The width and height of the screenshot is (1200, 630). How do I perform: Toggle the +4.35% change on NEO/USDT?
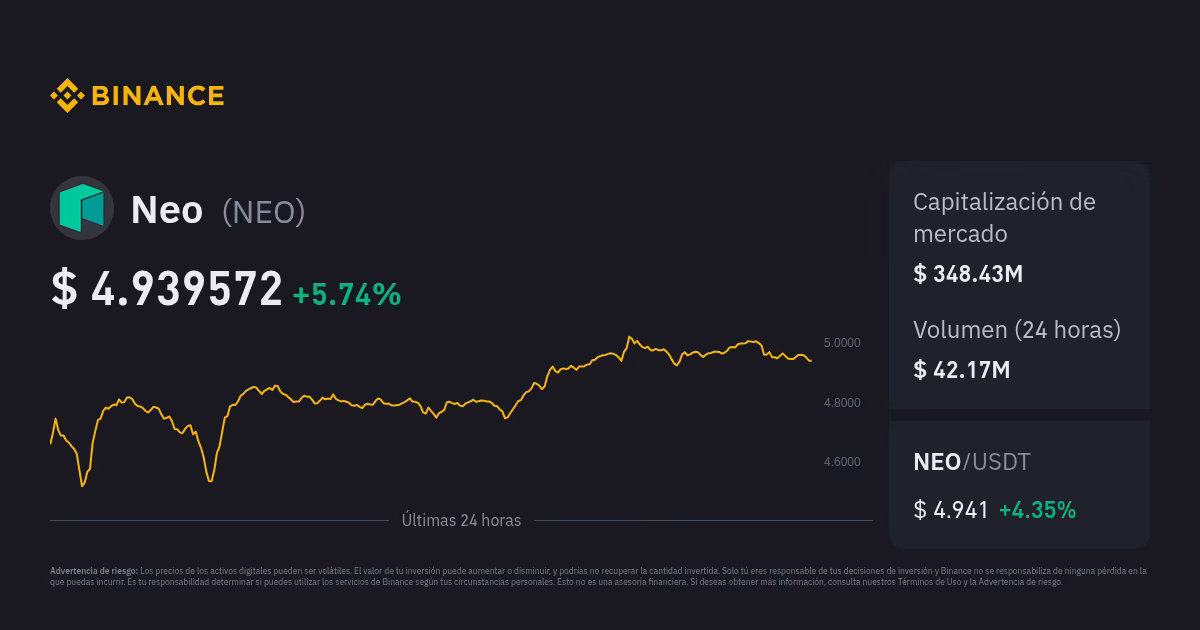[x=1038, y=509]
